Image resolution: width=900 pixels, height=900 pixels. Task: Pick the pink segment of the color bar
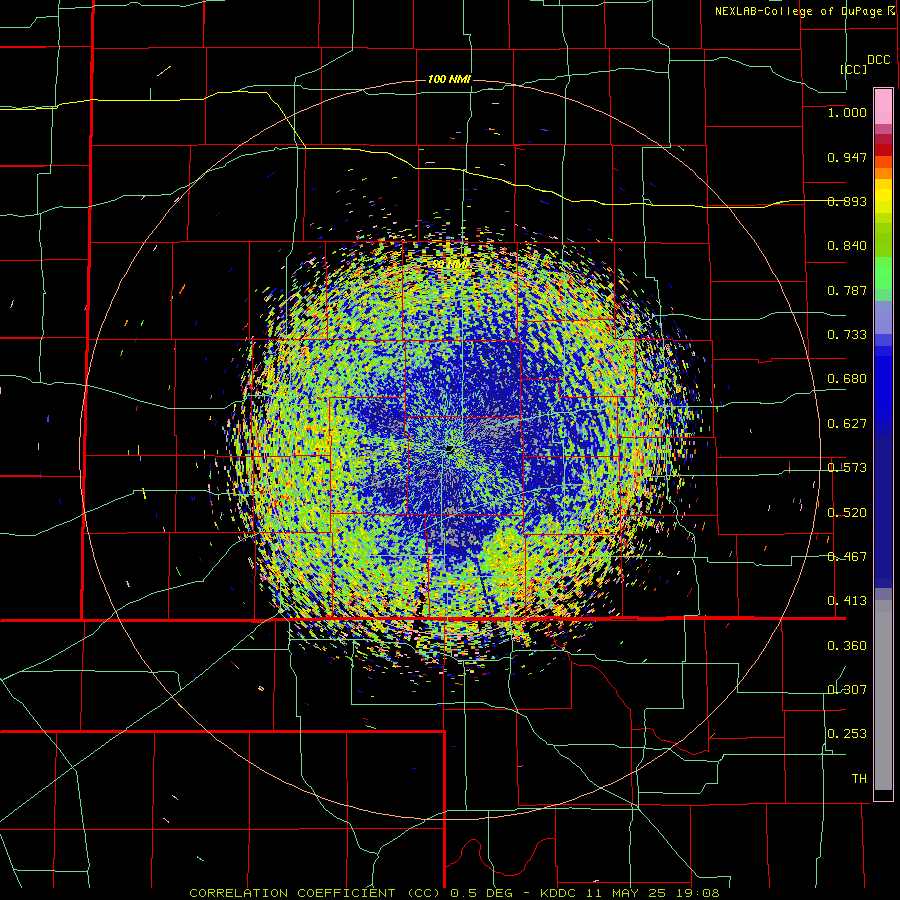coord(883,107)
